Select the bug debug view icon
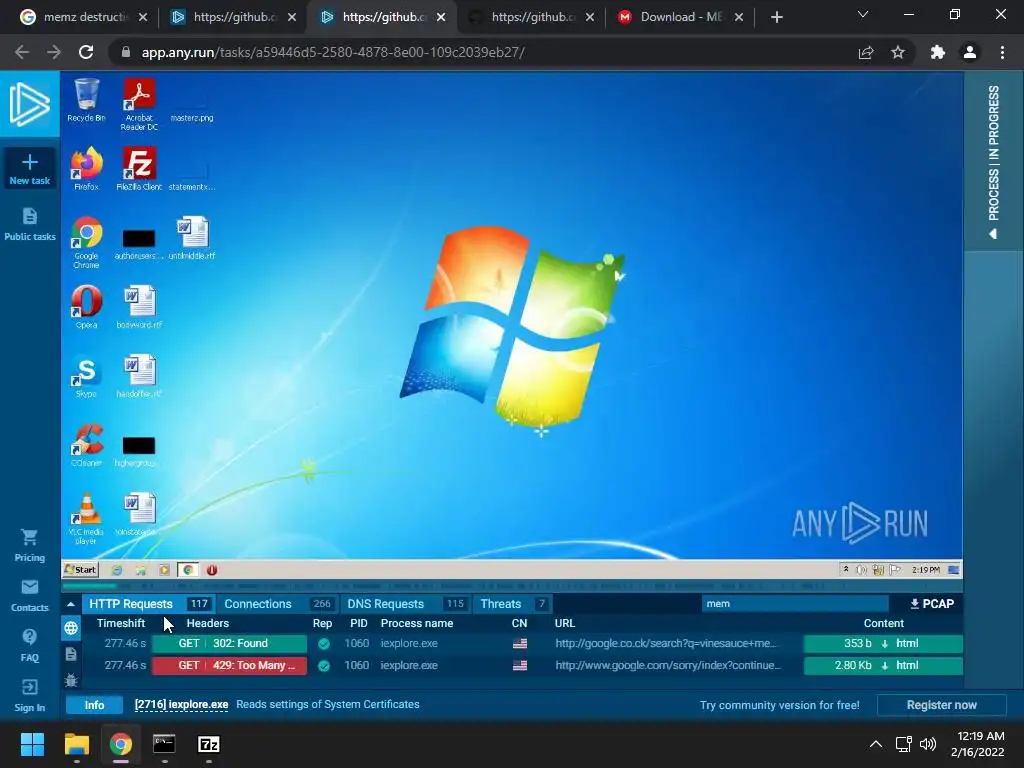1024x768 pixels. pyautogui.click(x=71, y=680)
